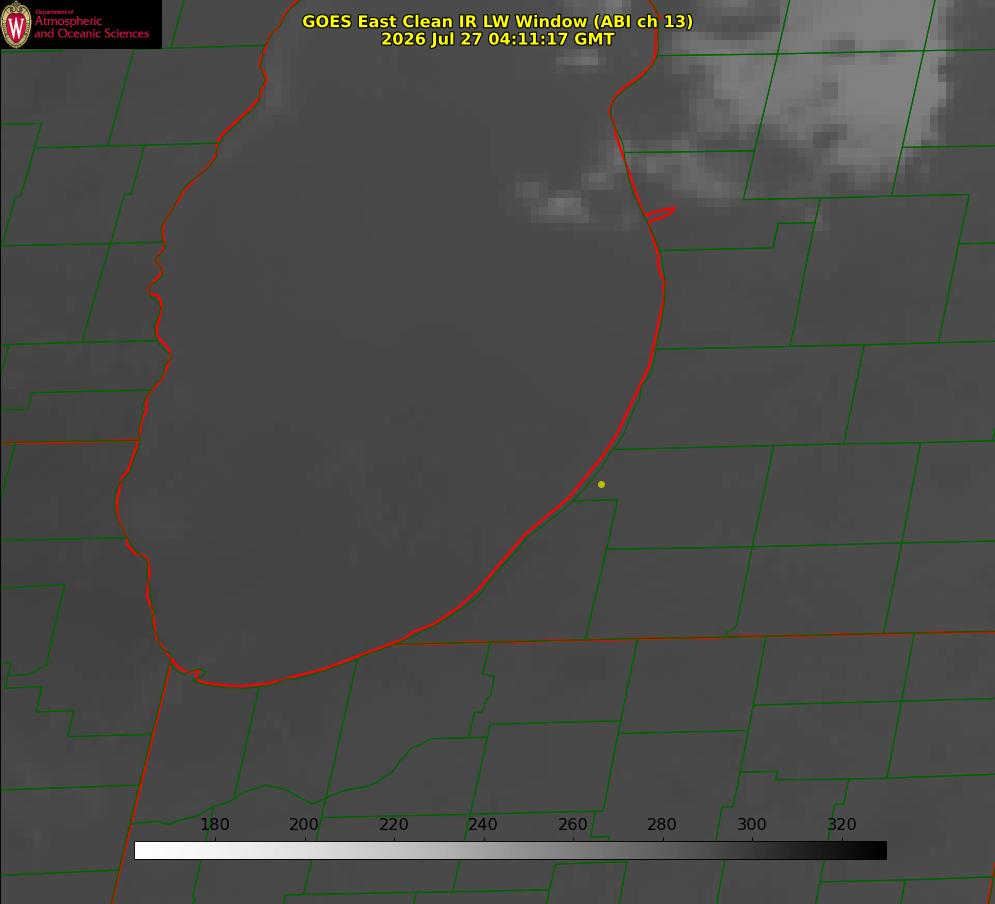Click the small "Department of" text
Screen dimensions: 995x904
(x=54, y=12)
